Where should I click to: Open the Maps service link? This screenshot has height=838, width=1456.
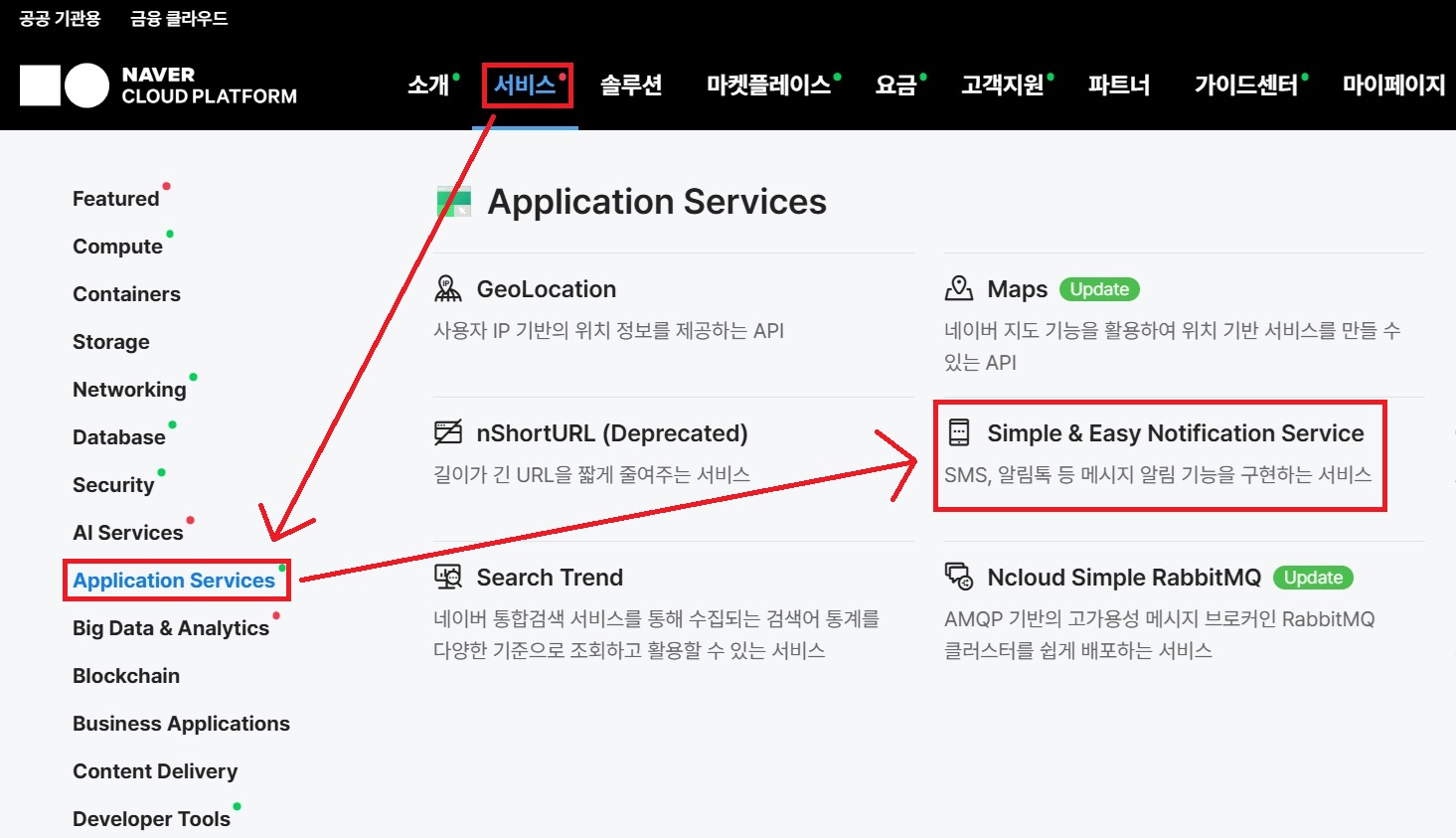pyautogui.click(x=1018, y=289)
